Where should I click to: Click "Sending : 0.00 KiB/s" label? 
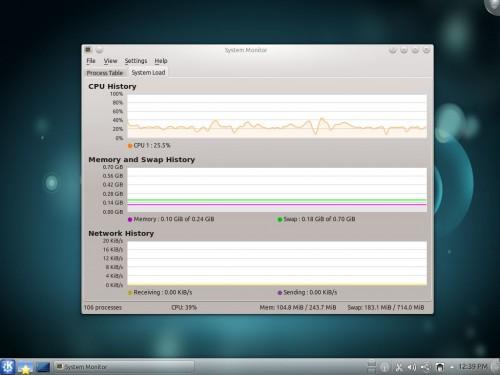tap(310, 292)
